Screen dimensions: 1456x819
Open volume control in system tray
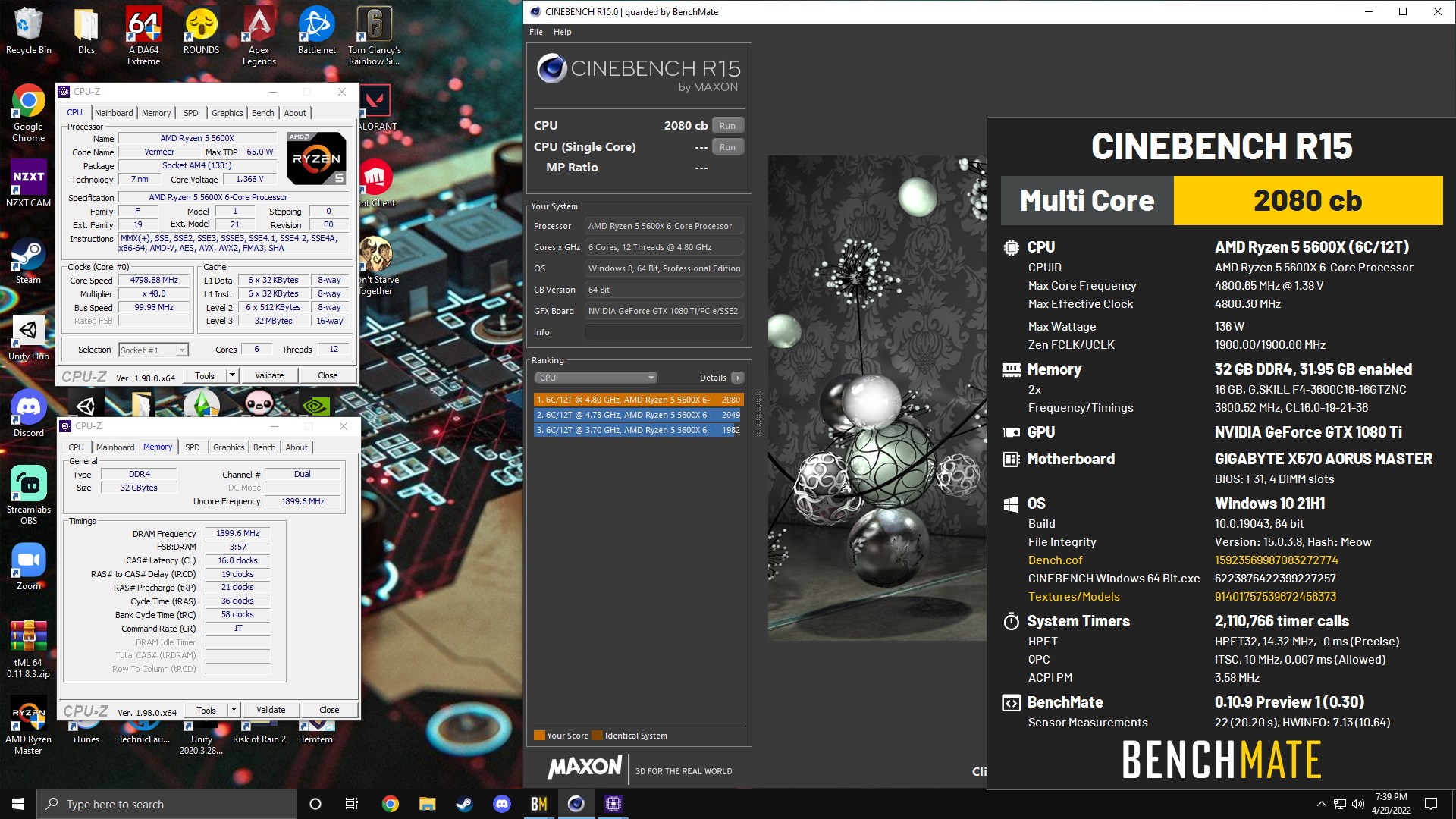(x=1357, y=804)
